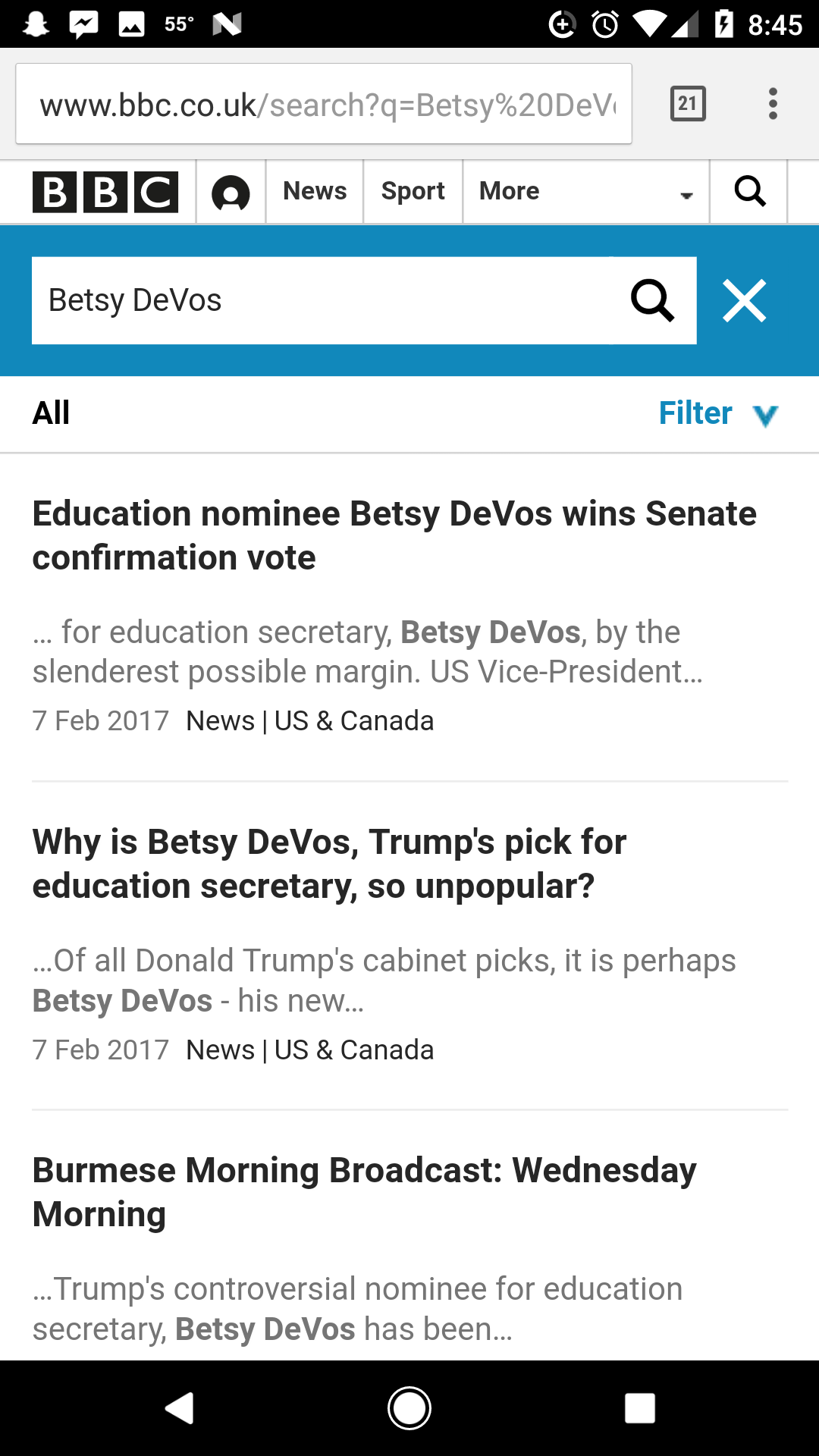This screenshot has height=1456, width=819.
Task: Open the 'so unpopular?' Betsy DeVos article
Action: [x=330, y=864]
